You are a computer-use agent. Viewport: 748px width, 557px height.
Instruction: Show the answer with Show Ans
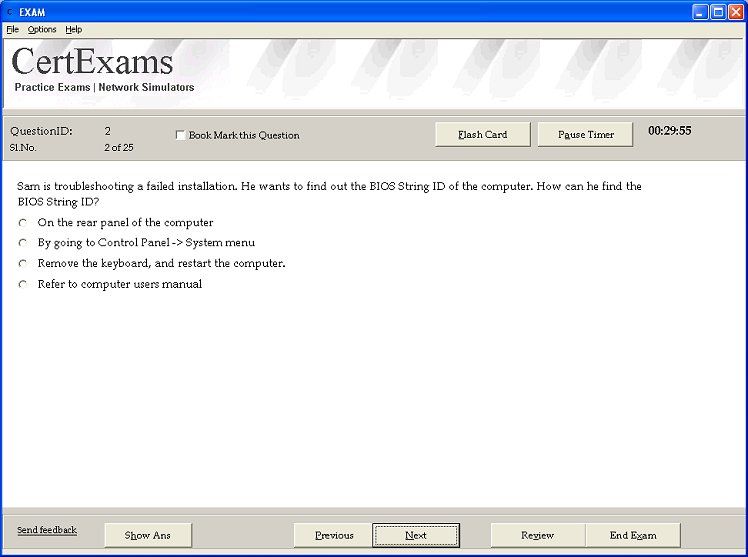pyautogui.click(x=148, y=535)
